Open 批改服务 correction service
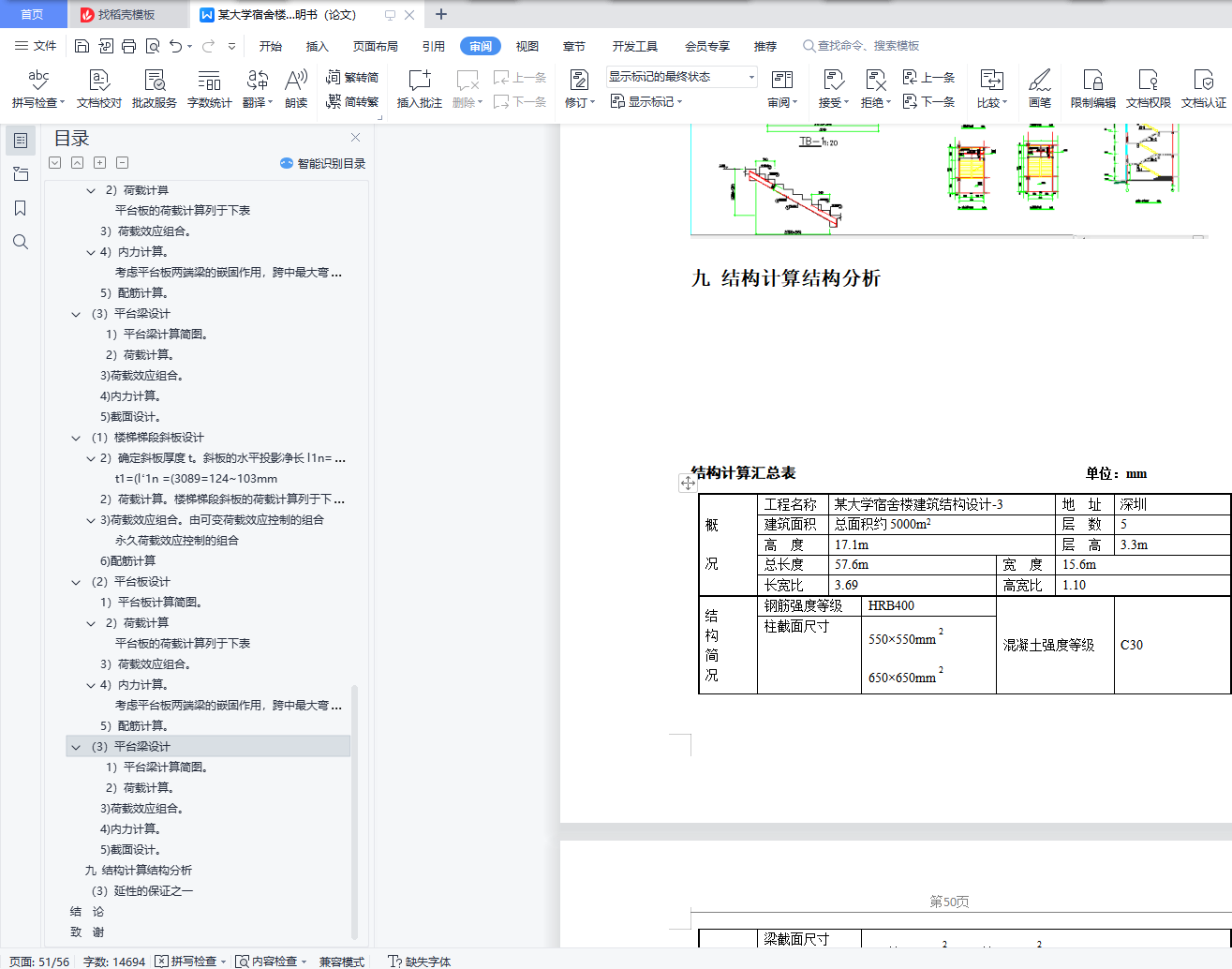Screen dimensions: 1232x969 tap(155, 89)
